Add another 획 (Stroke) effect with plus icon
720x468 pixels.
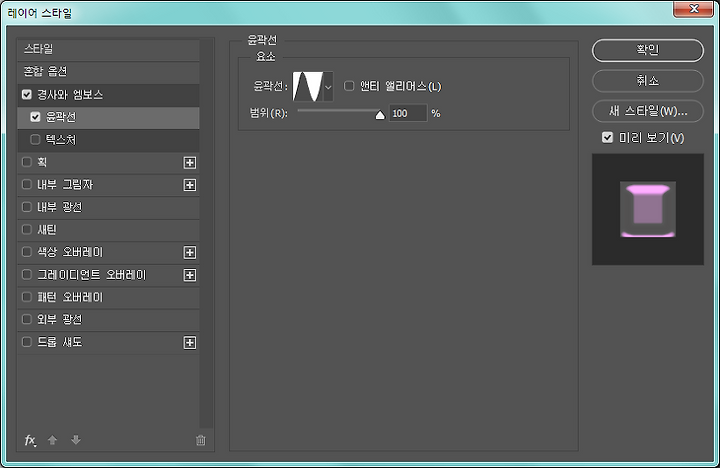[190, 163]
